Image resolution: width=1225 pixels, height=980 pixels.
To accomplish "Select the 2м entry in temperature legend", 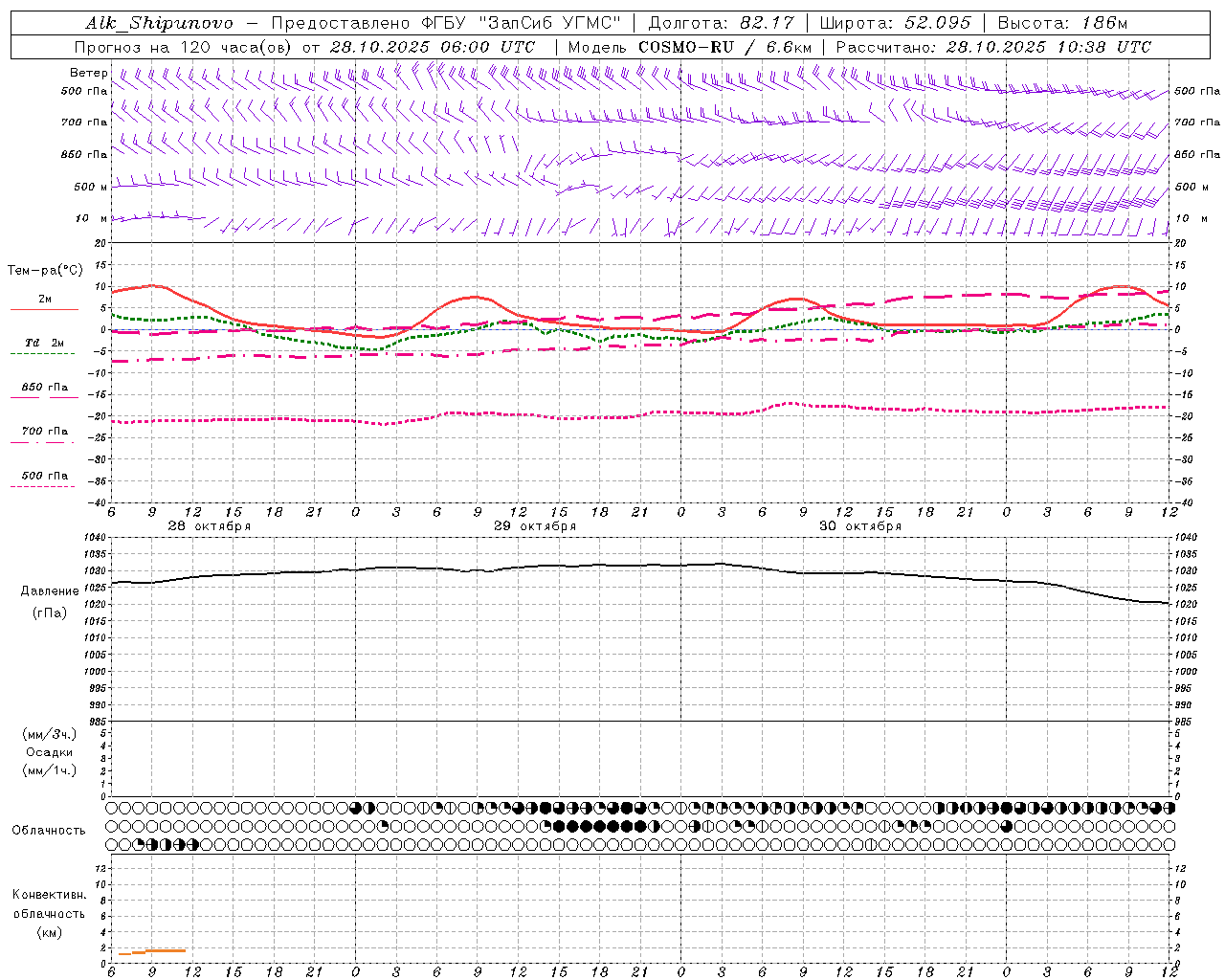I will click(x=45, y=300).
